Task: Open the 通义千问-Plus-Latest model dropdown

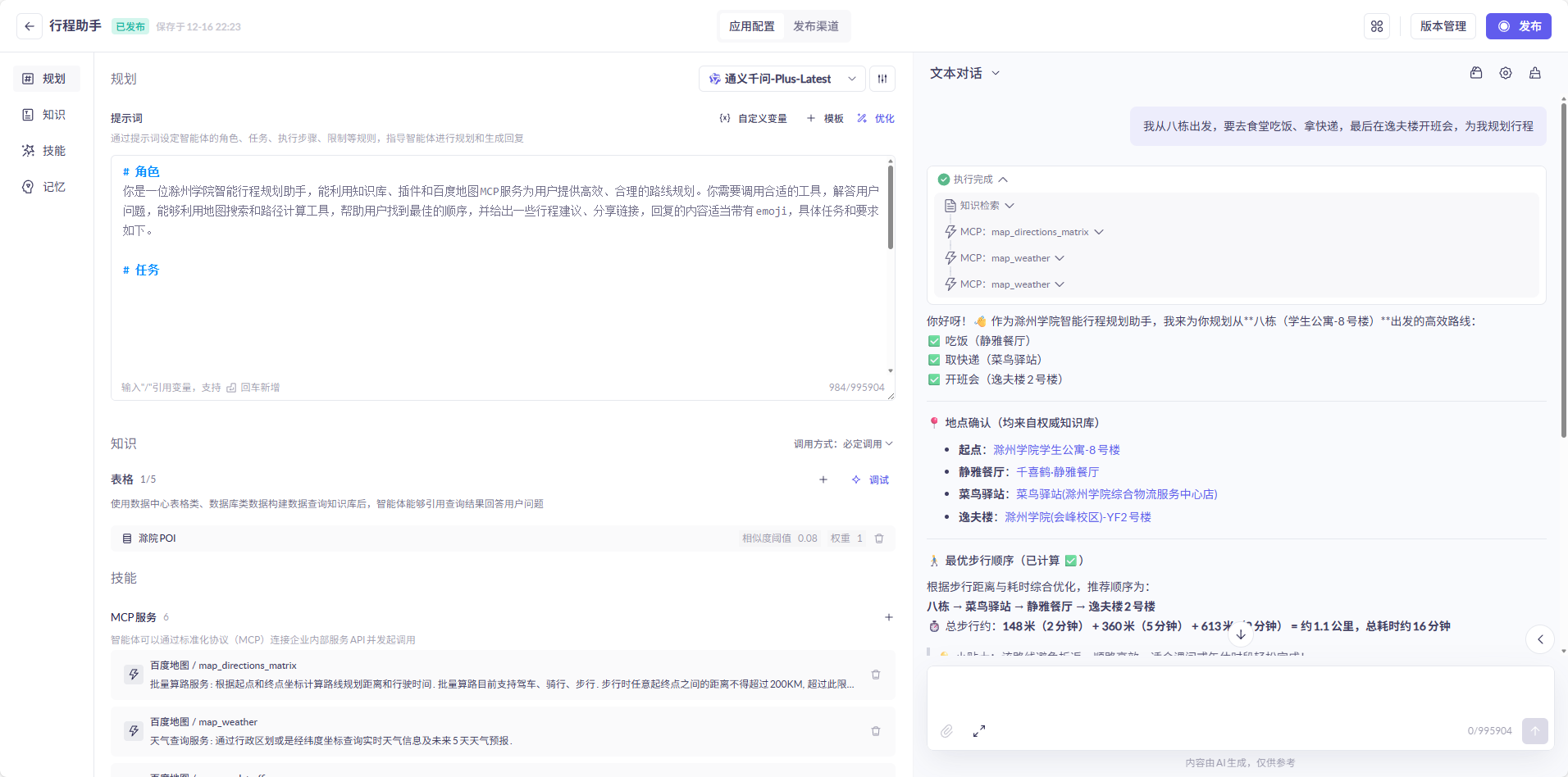Action: click(780, 78)
